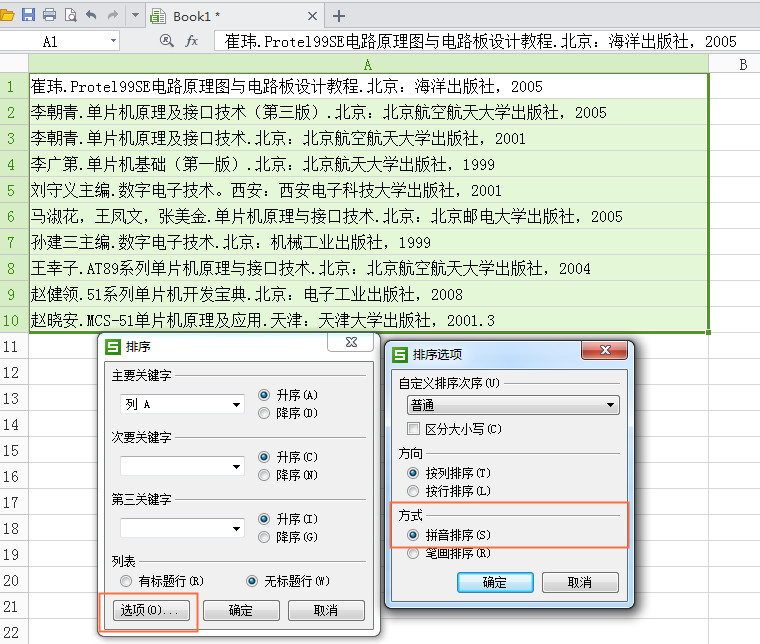The height and width of the screenshot is (644, 760).
Task: Select 按行排序(L) direction
Action: click(449, 491)
